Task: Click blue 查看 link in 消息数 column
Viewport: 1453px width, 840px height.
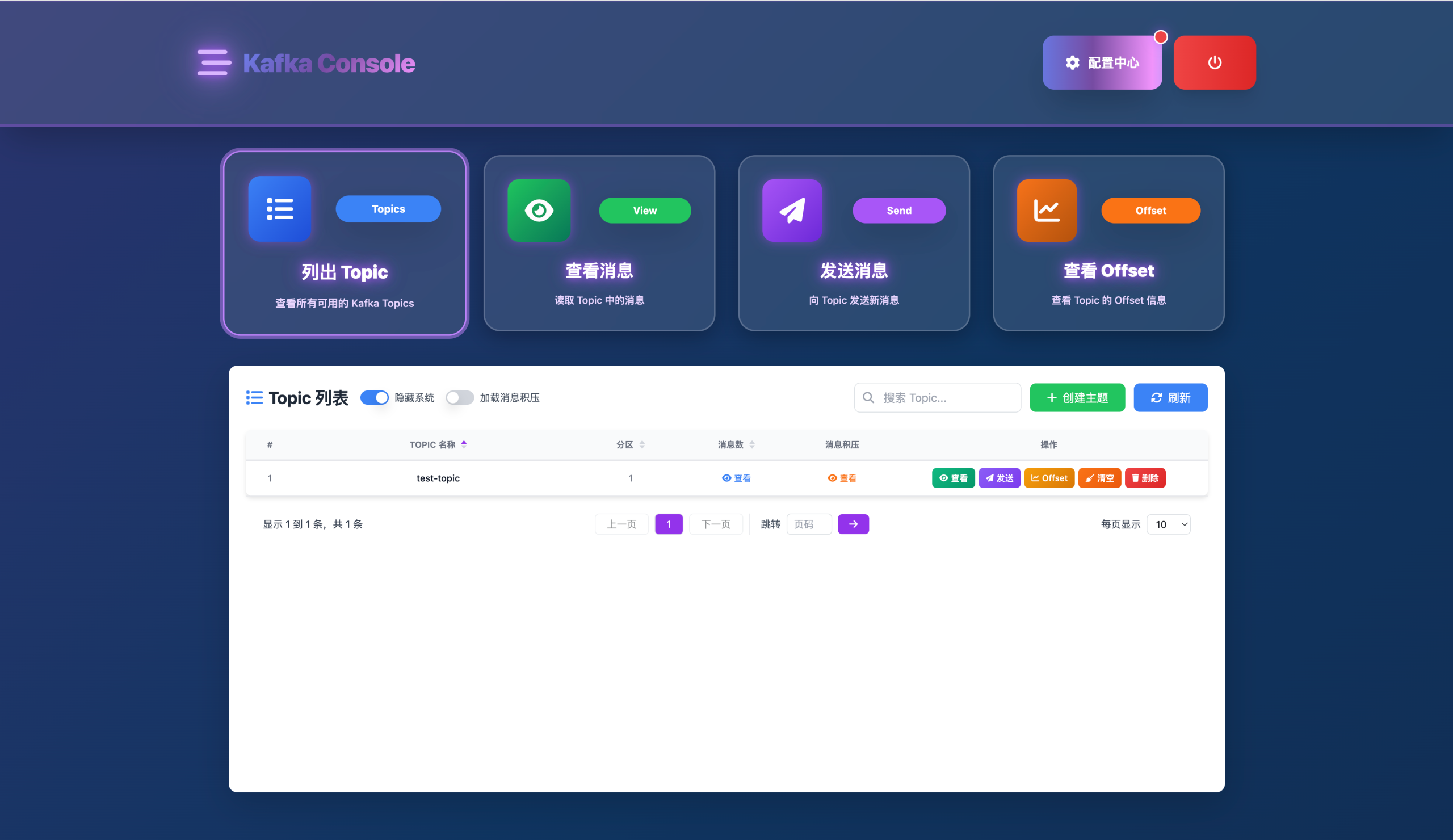Action: coord(736,478)
